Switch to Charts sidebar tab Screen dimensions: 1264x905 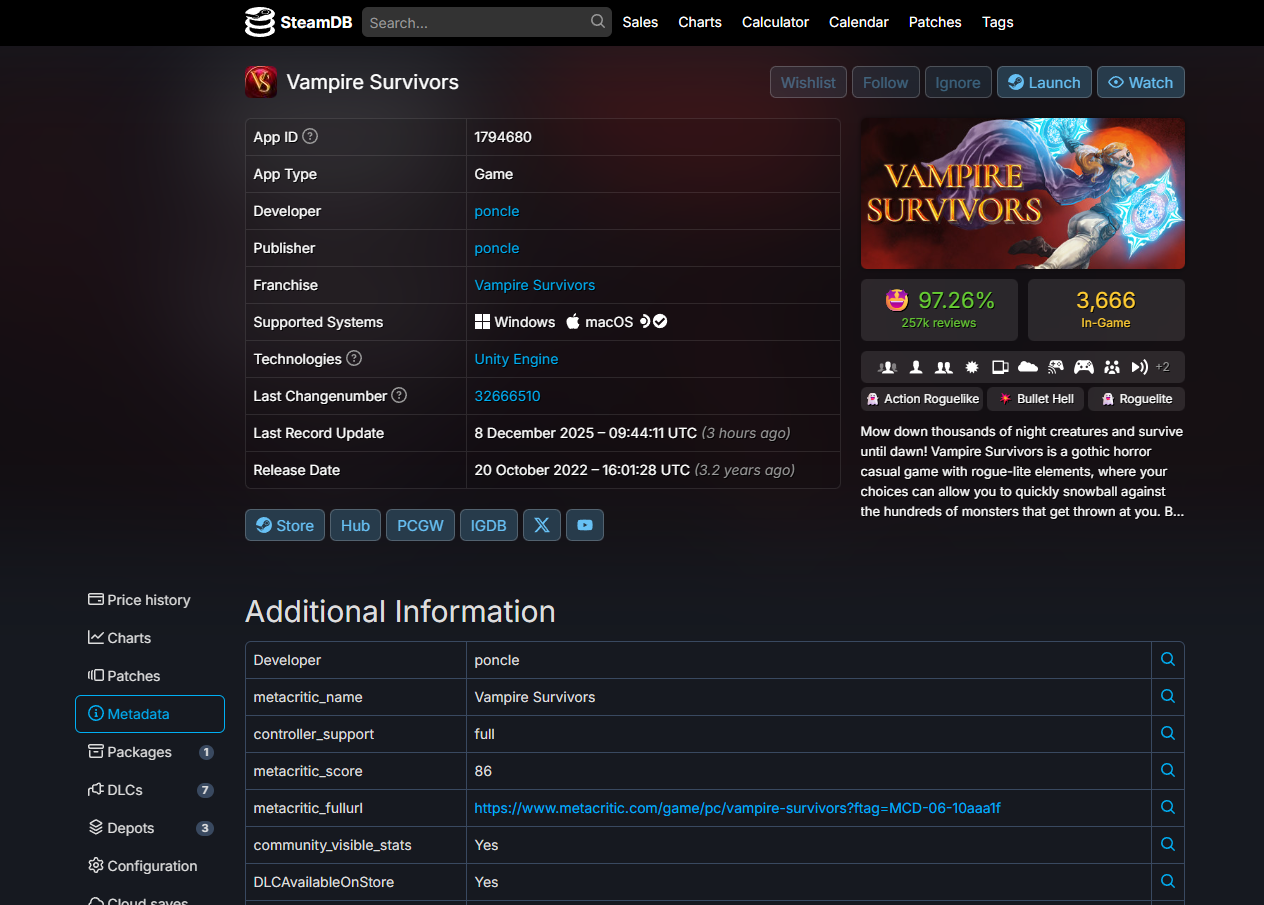coord(150,638)
